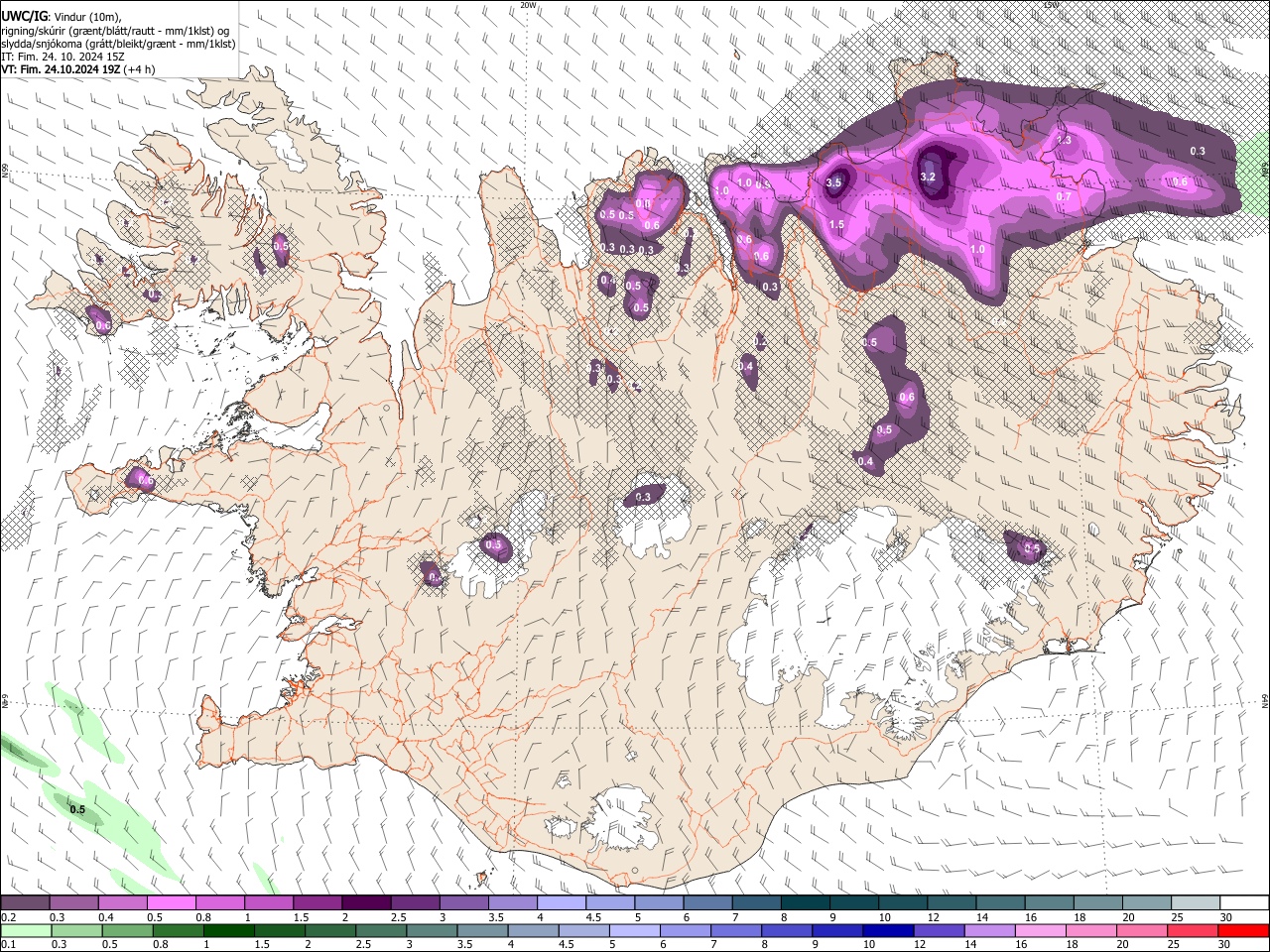This screenshot has height=952, width=1270.
Task: Click the 'rigning/skúrir (grænt/blátt/rautt' header line
Action: coord(115,31)
